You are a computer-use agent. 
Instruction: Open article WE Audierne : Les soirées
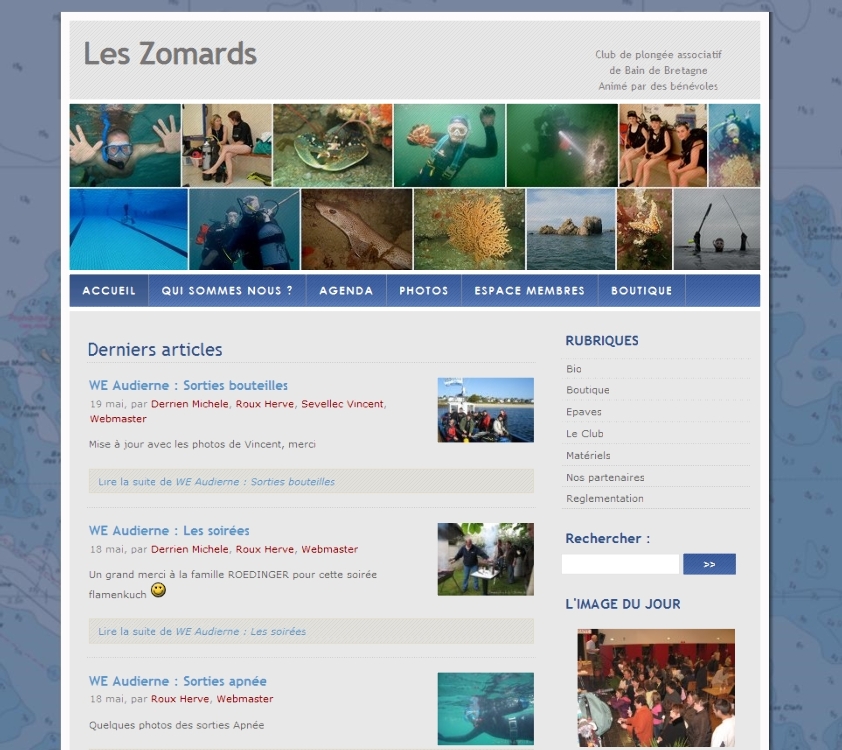point(169,530)
